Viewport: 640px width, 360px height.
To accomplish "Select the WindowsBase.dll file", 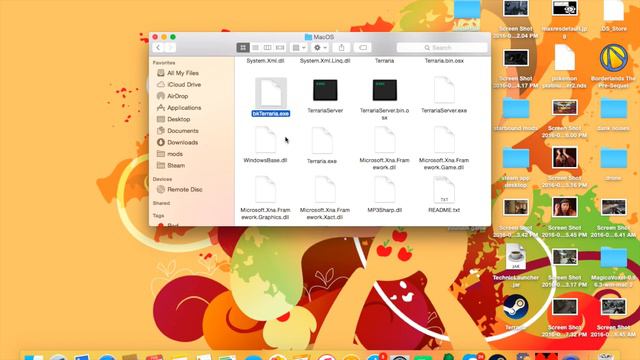I will (x=265, y=144).
